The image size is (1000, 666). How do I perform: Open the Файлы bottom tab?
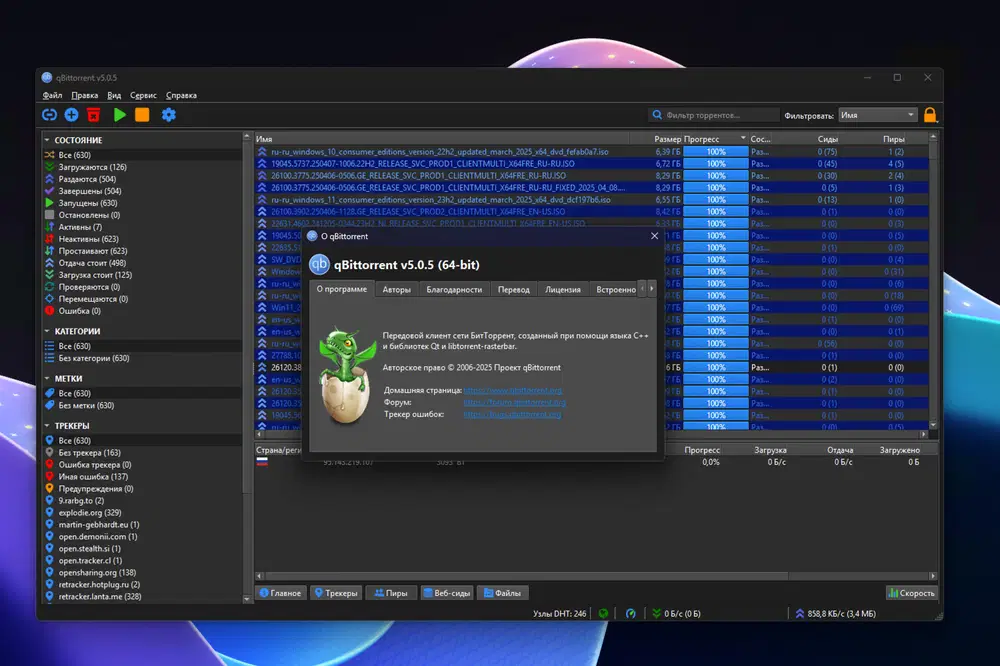503,593
